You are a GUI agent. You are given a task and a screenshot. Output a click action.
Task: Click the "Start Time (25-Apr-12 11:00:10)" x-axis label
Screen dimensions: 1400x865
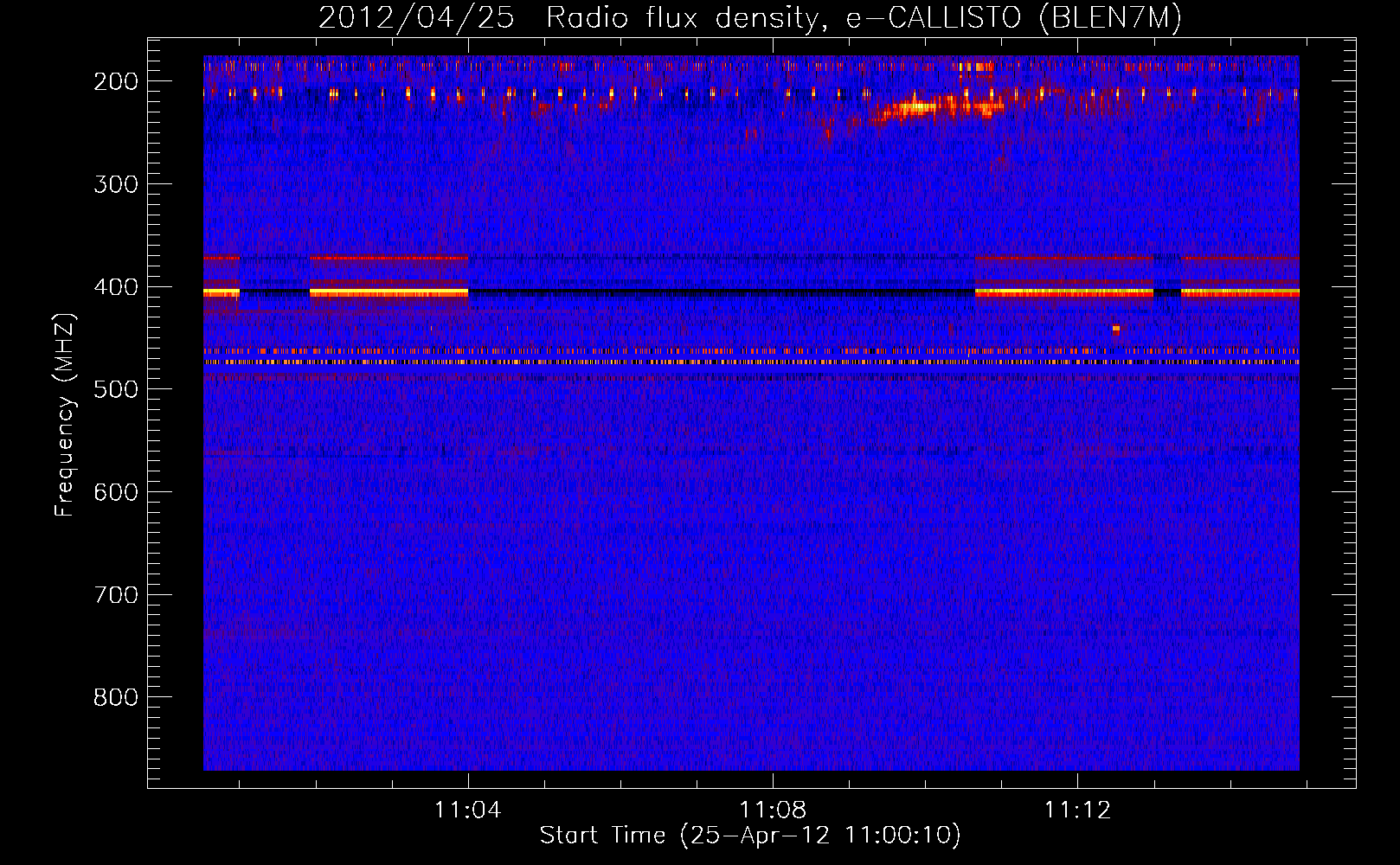(x=750, y=836)
